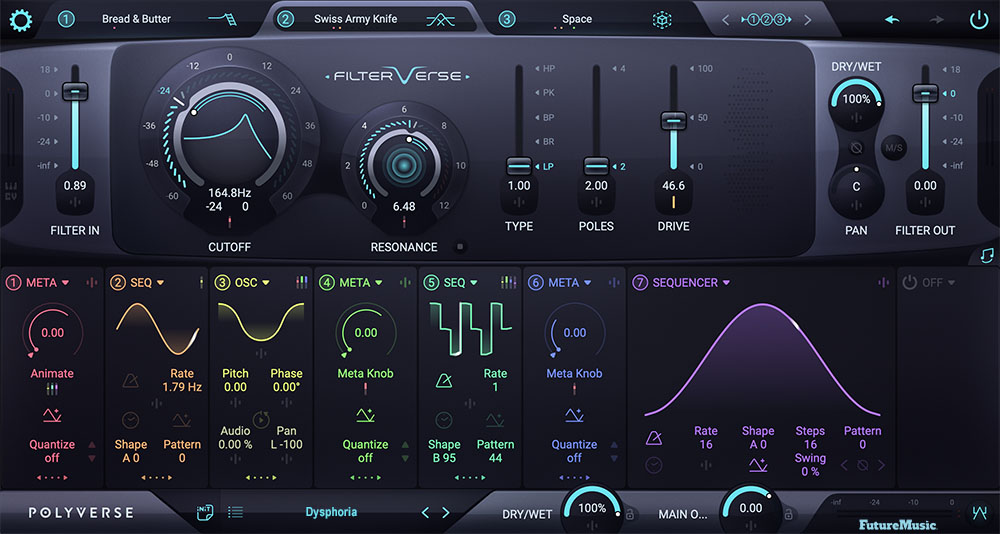The image size is (1000, 534).
Task: Click the reset pattern icon in Sequencer 7
Action: (863, 466)
